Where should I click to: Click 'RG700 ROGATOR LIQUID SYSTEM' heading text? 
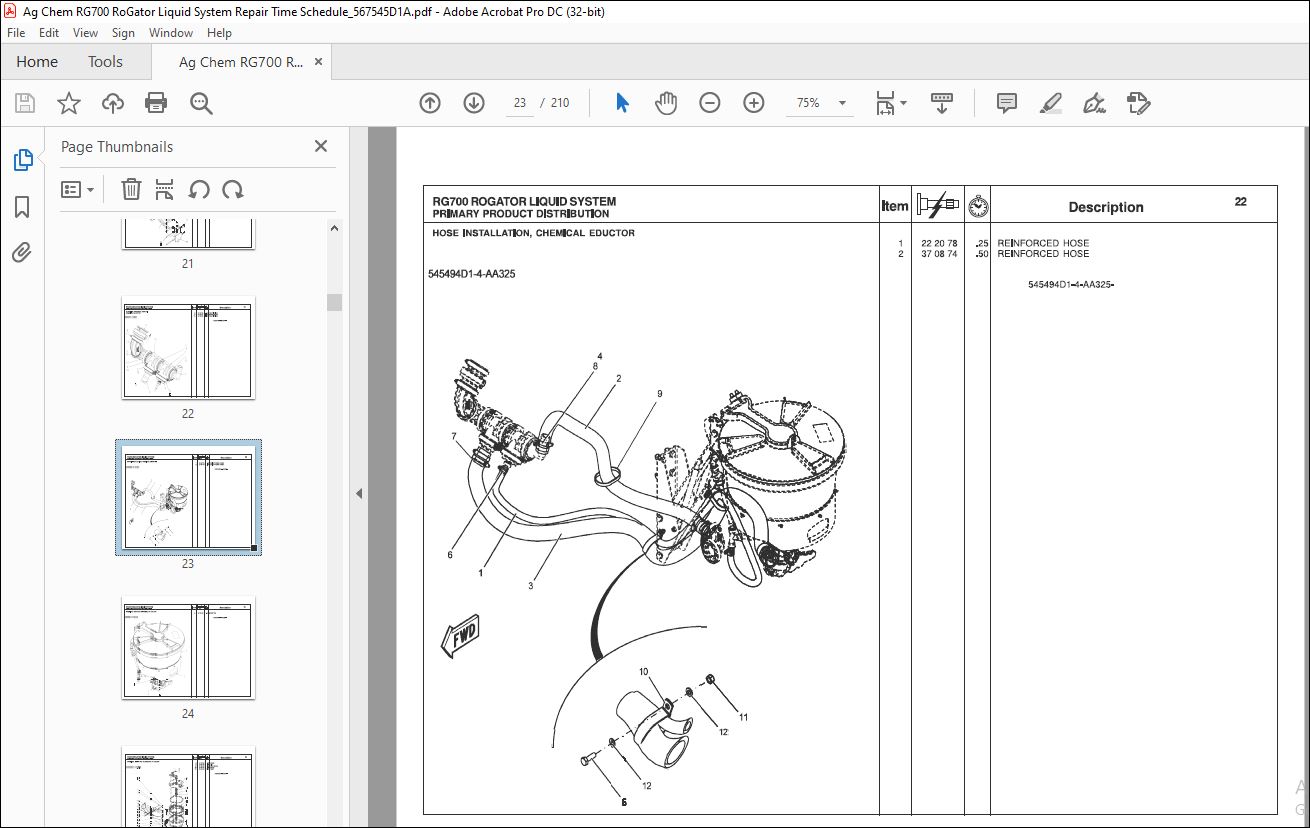(x=524, y=202)
